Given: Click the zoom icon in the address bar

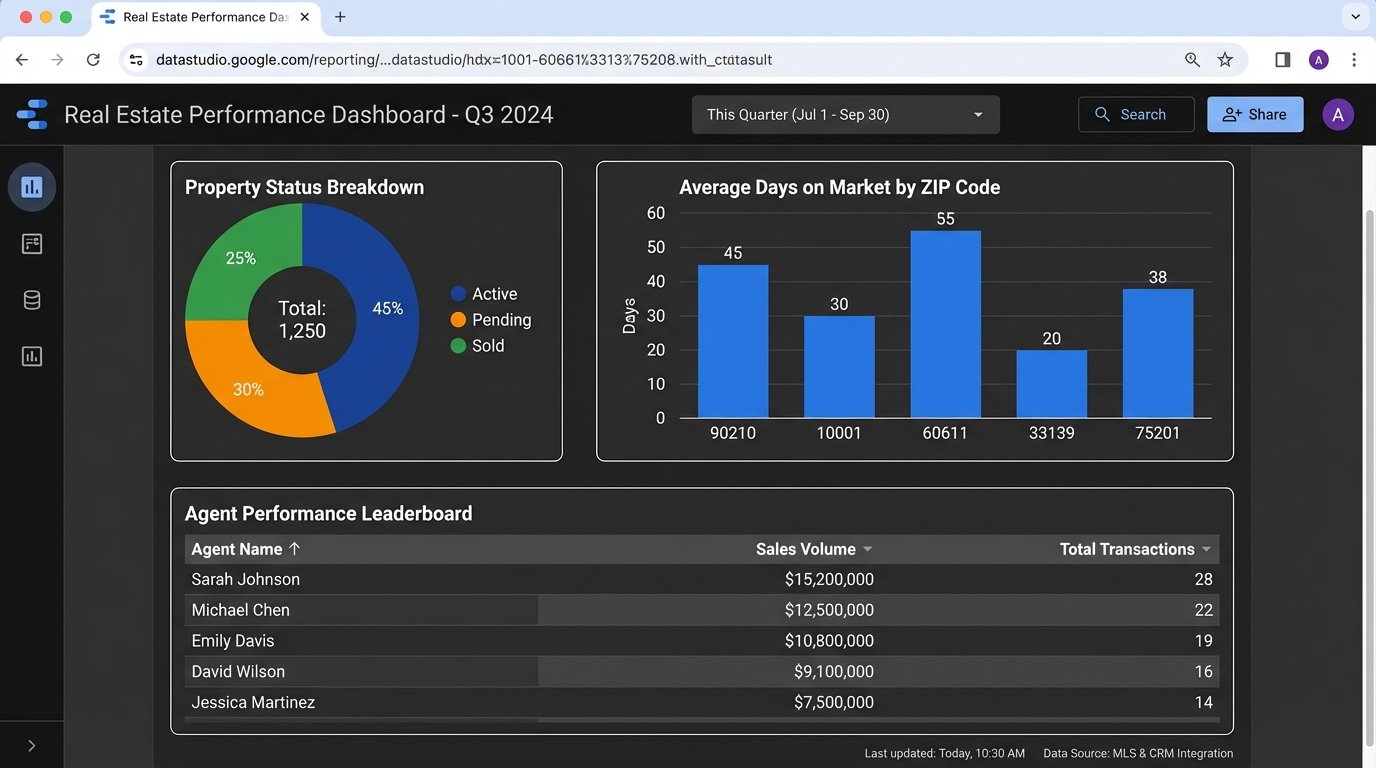Looking at the screenshot, I should (1191, 59).
